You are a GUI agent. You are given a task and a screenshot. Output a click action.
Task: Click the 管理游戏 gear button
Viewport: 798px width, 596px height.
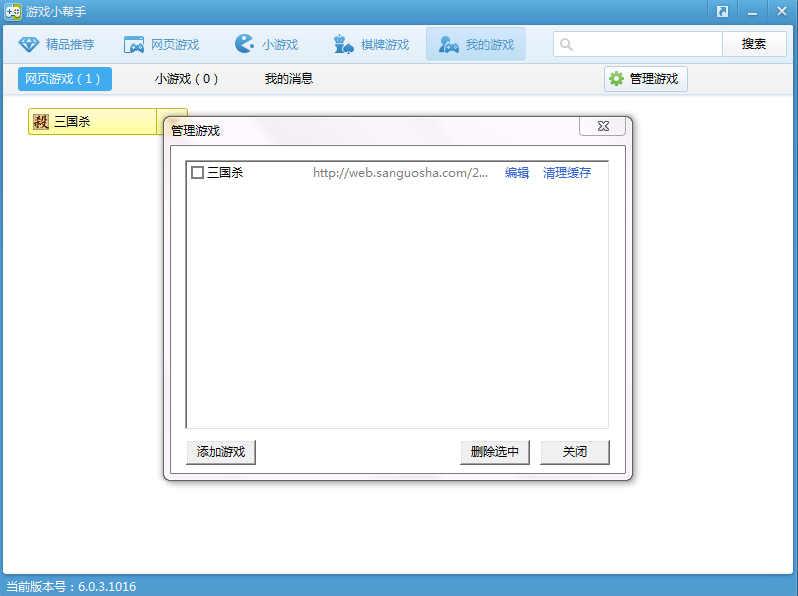click(x=646, y=79)
